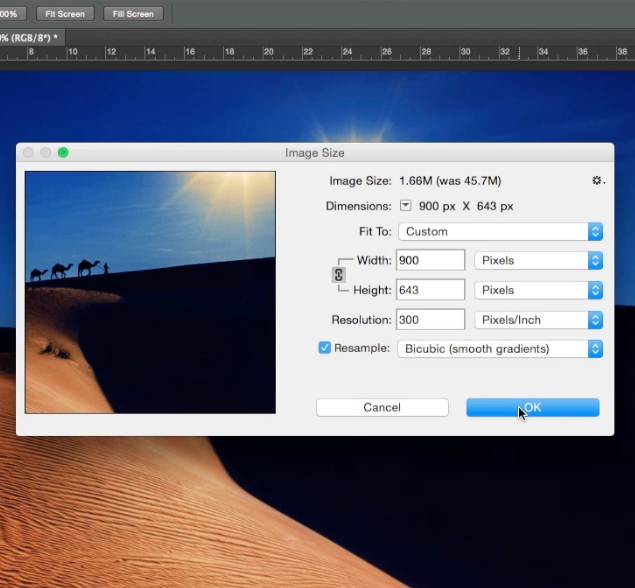The image size is (635, 588).
Task: Click the Width input field
Action: click(431, 260)
